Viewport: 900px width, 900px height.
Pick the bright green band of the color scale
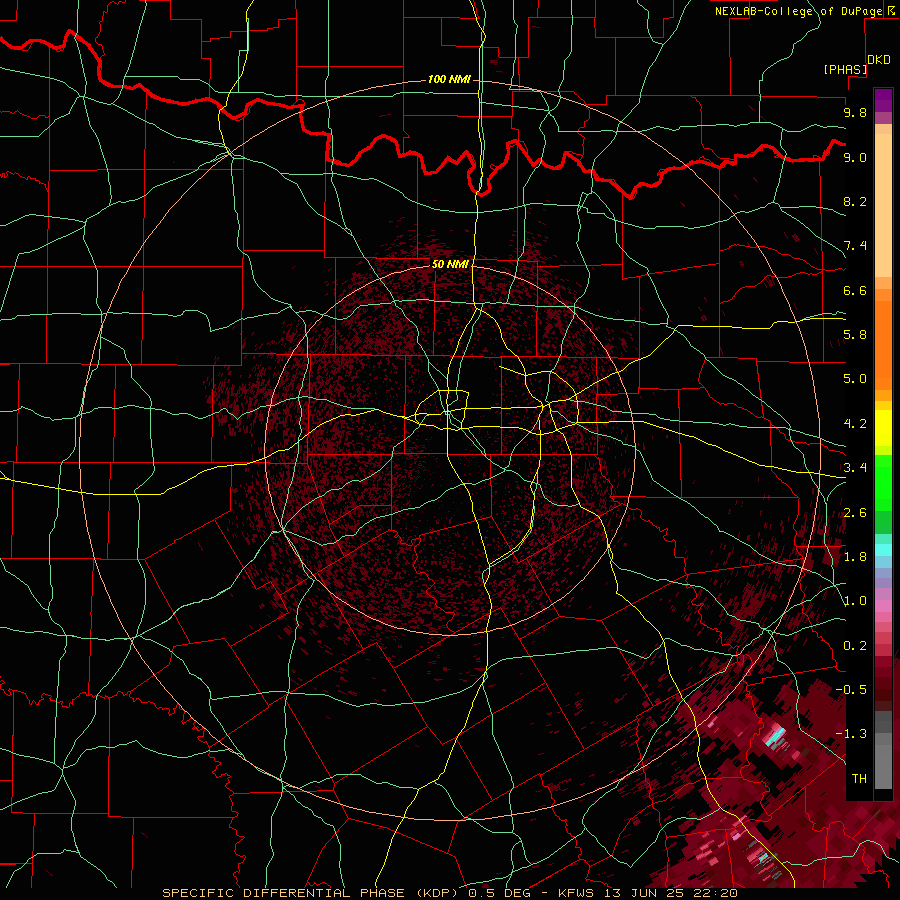click(883, 483)
